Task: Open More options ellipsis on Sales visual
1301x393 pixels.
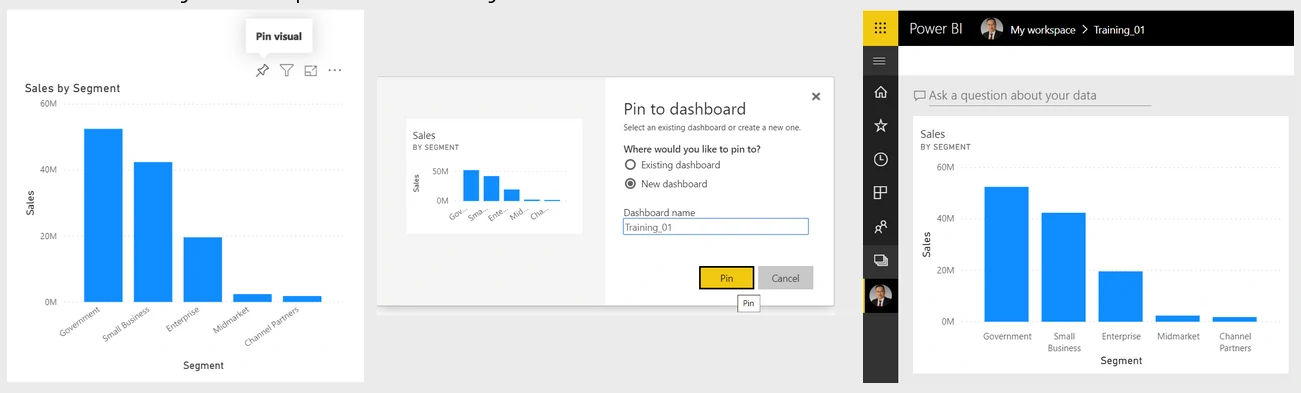Action: point(335,70)
